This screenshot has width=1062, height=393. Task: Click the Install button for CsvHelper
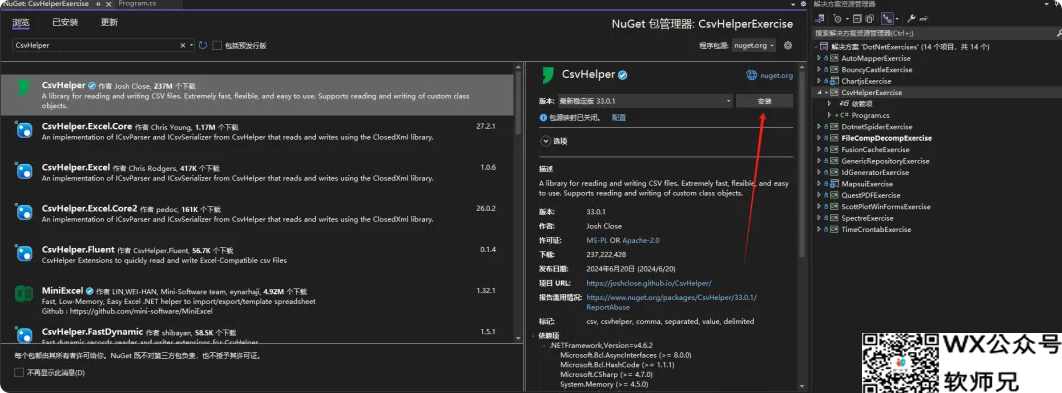[765, 101]
